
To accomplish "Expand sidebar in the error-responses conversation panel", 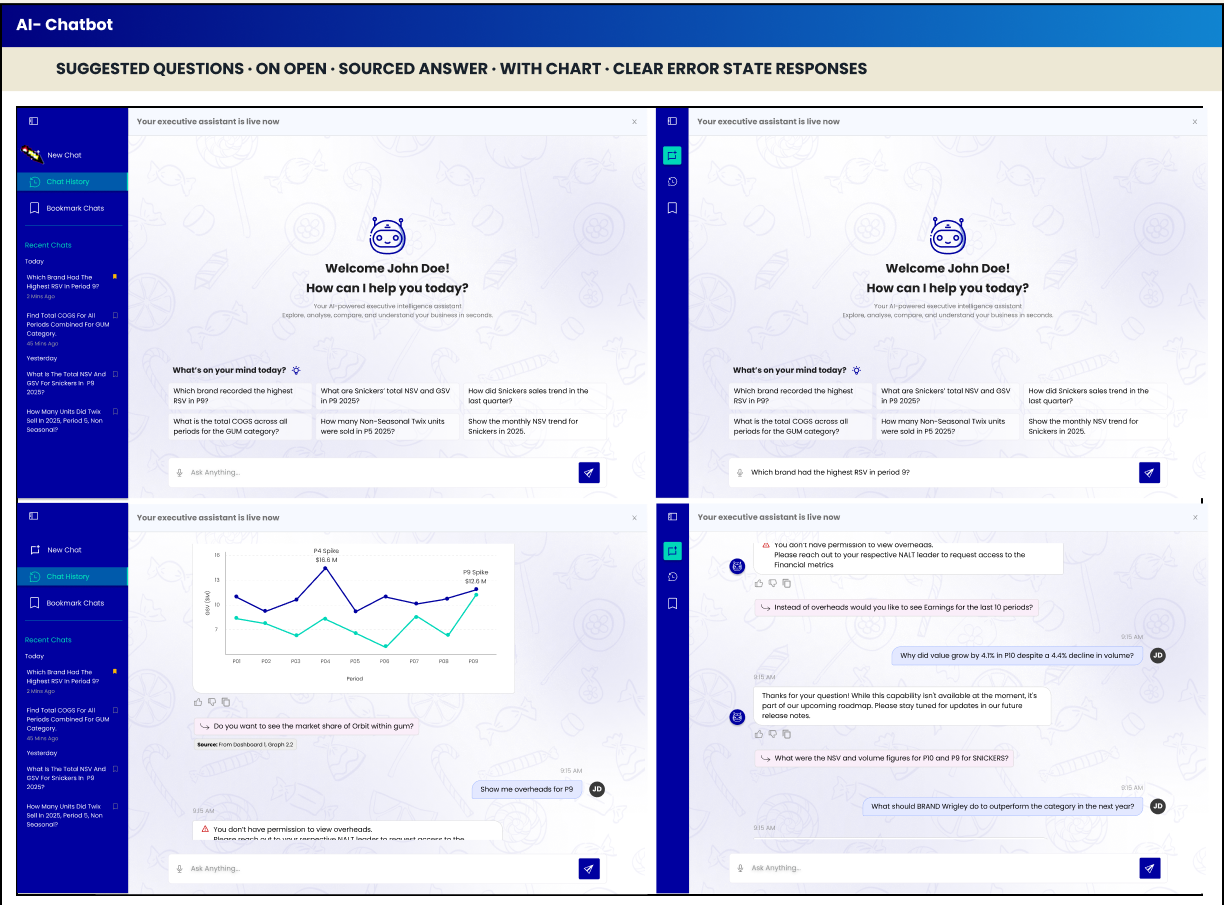I will coord(672,516).
